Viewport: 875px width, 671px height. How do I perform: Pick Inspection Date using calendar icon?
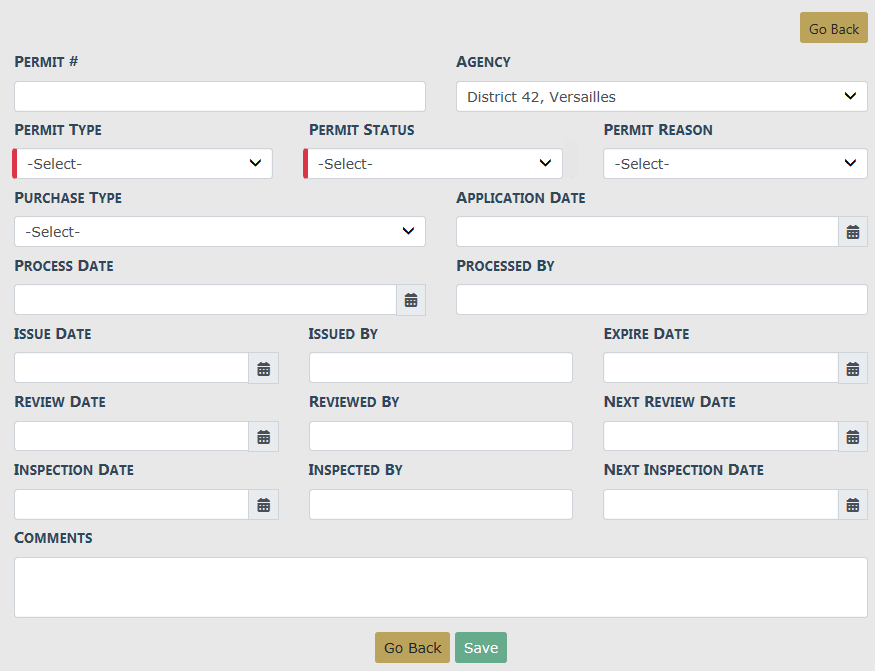tap(263, 504)
